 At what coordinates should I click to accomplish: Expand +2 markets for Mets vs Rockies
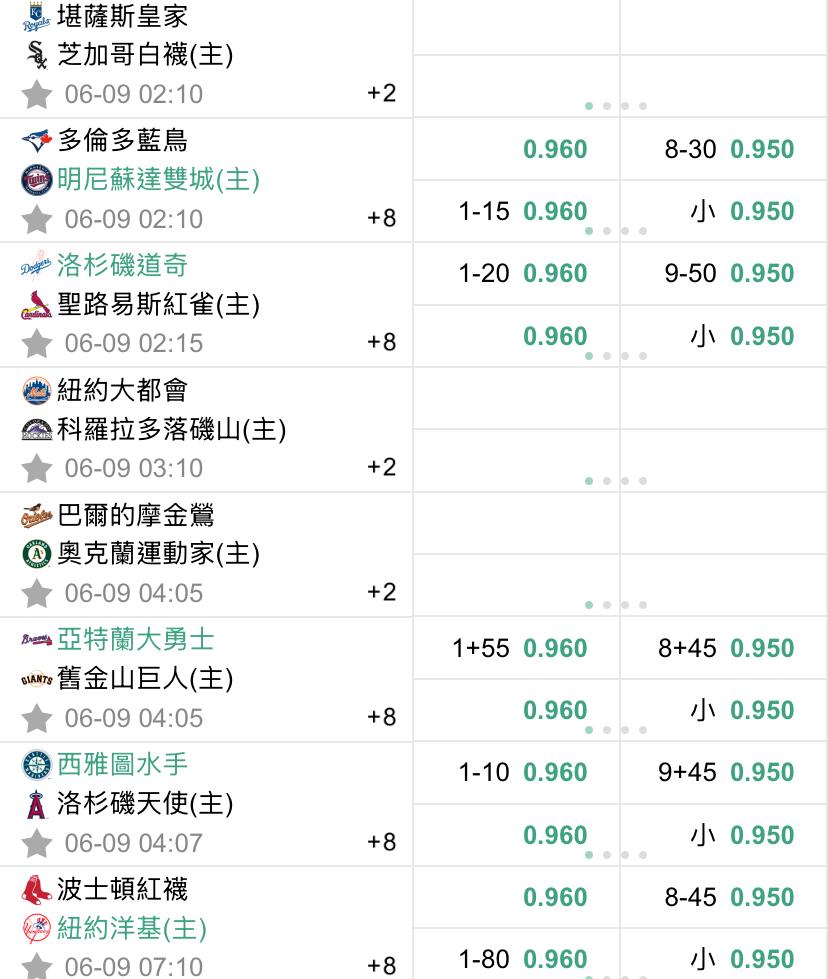(x=382, y=467)
